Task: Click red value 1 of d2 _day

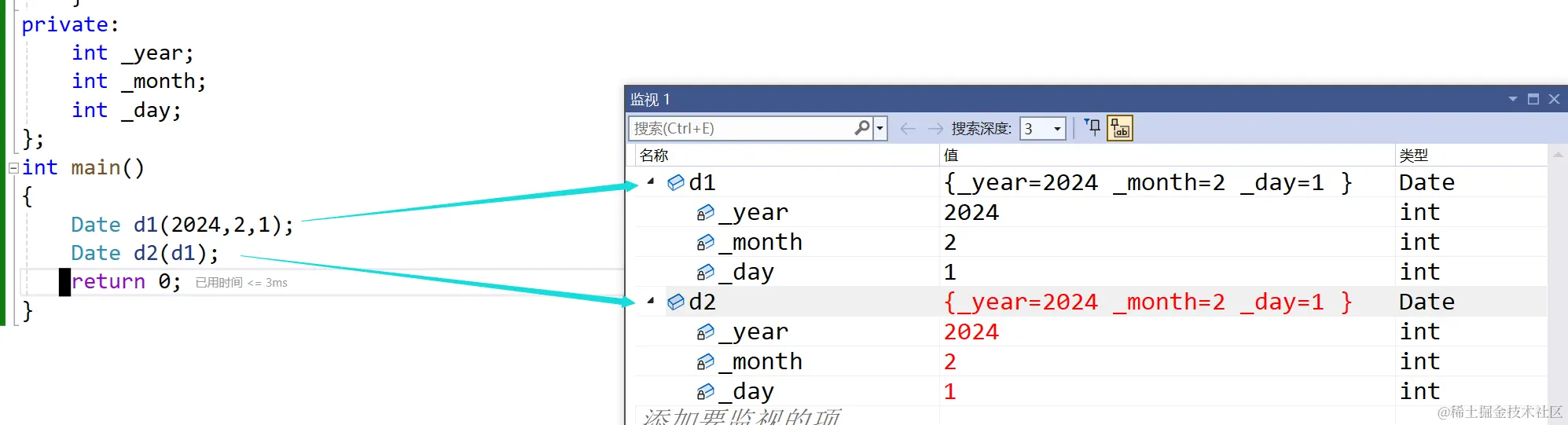Action: click(950, 391)
